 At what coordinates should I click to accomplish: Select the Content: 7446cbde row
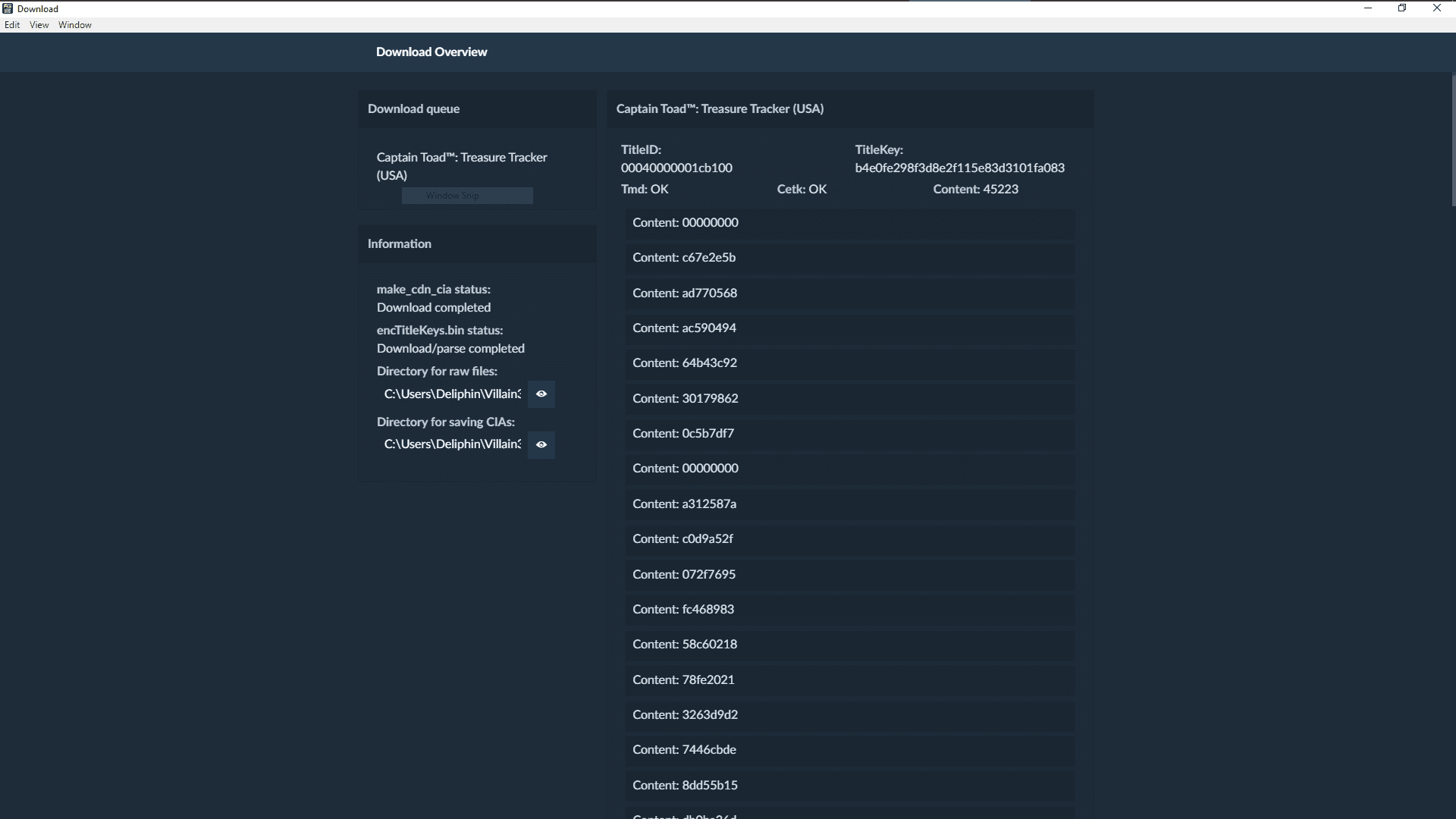(x=850, y=750)
